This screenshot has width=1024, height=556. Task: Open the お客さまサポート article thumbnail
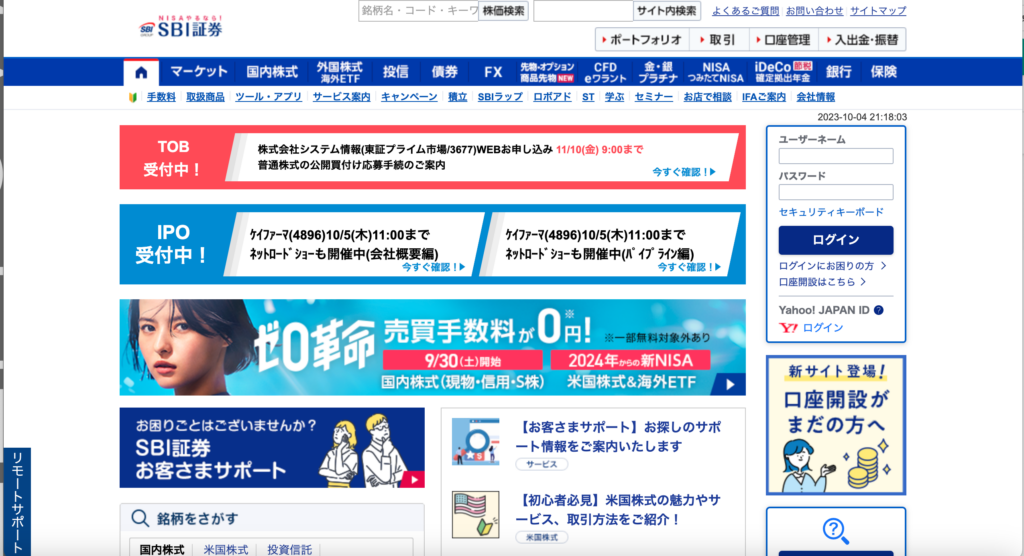pos(475,442)
